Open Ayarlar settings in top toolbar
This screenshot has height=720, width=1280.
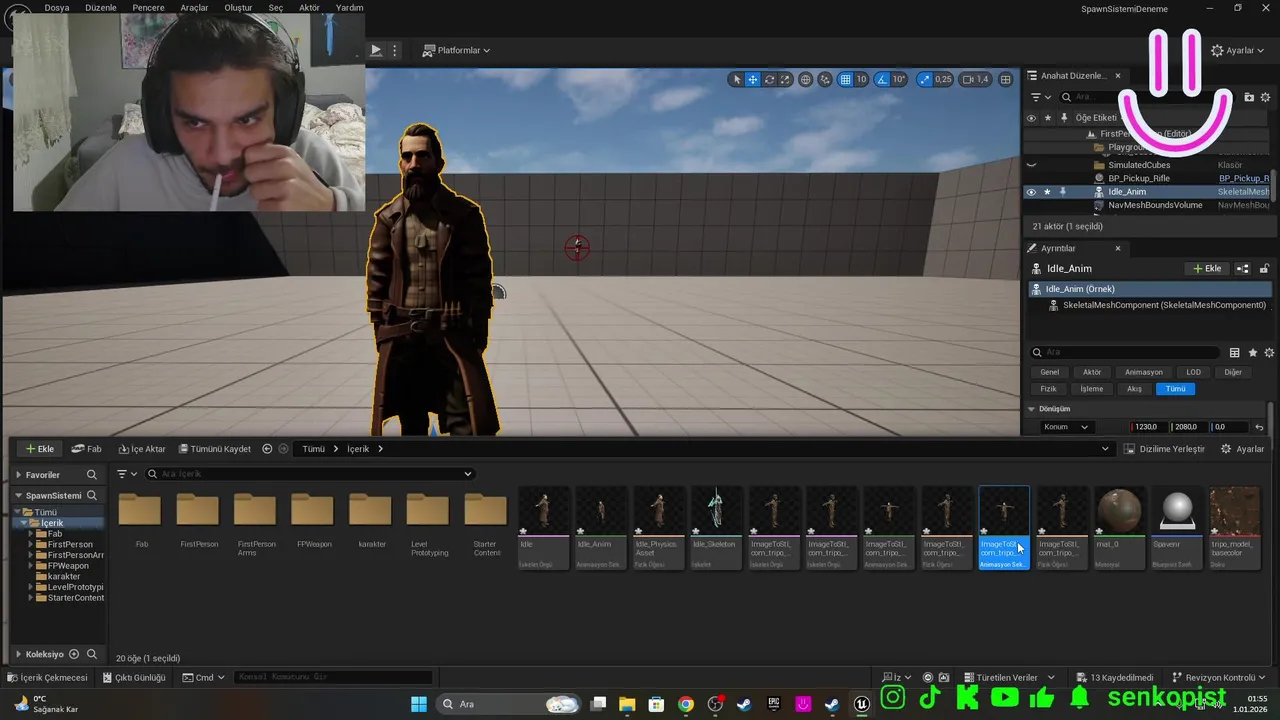coord(1238,50)
